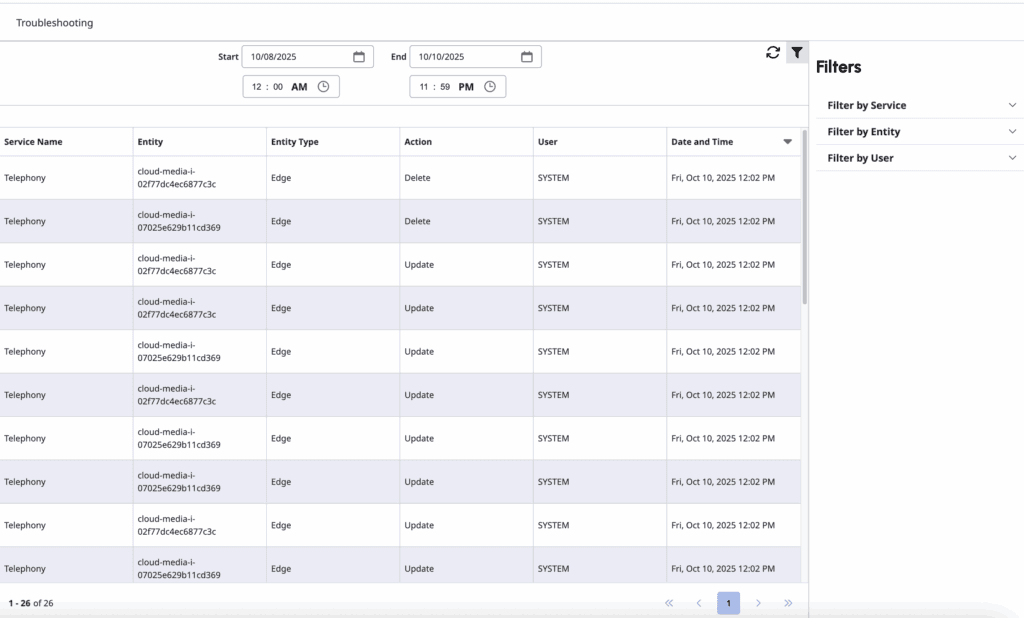
Task: Click page number 1 in the pagination
Action: pyautogui.click(x=729, y=603)
